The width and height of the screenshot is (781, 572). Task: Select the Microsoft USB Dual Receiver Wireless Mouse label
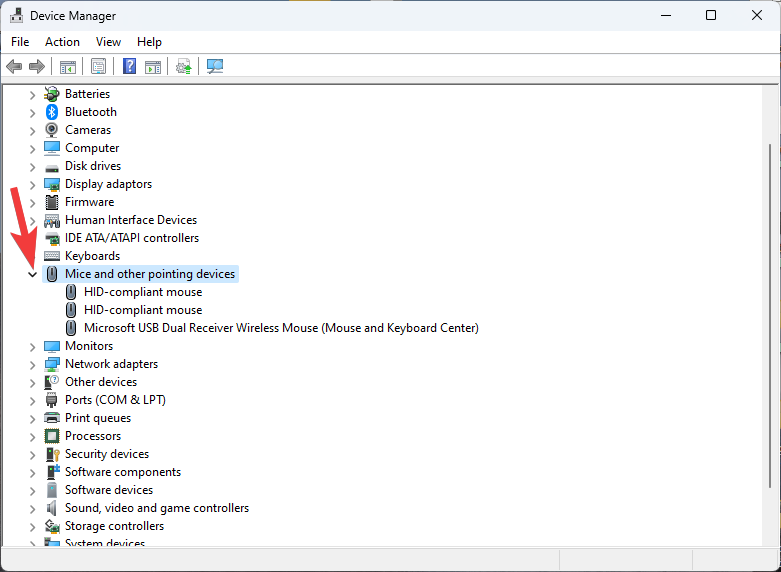coord(281,328)
